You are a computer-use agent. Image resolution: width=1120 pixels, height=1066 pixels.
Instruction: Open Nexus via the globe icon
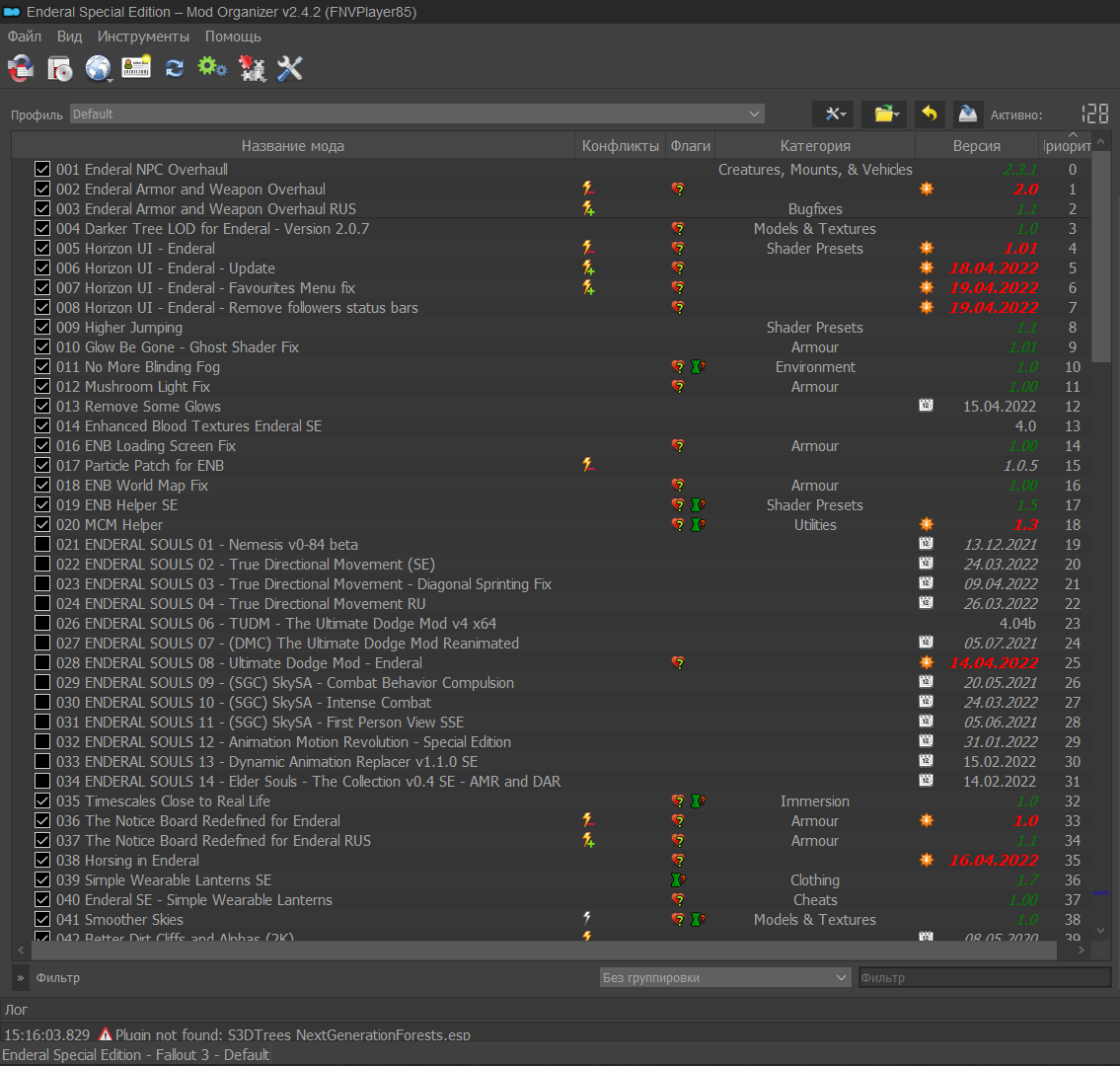coord(98,68)
